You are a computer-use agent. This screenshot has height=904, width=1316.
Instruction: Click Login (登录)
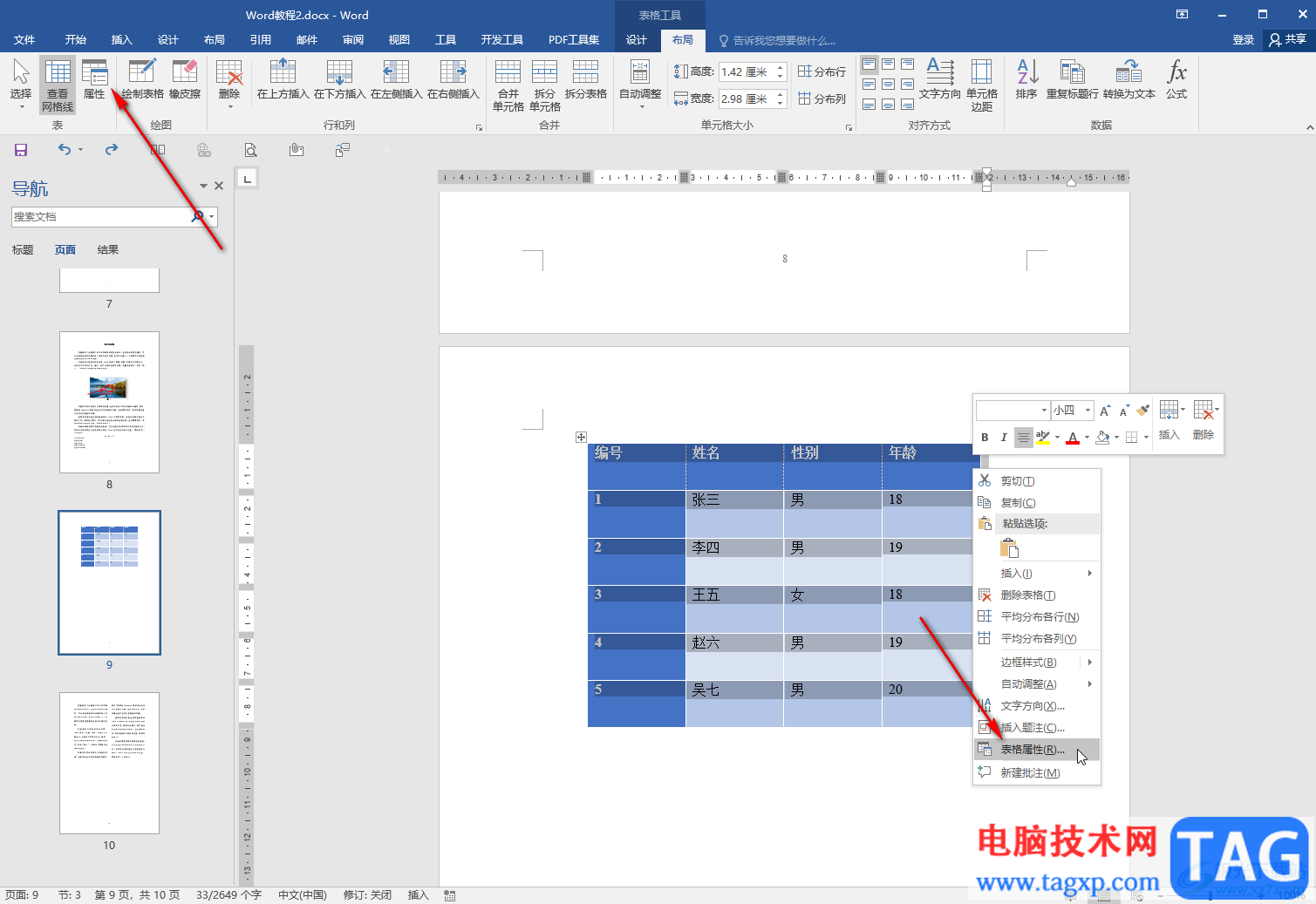pyautogui.click(x=1244, y=40)
